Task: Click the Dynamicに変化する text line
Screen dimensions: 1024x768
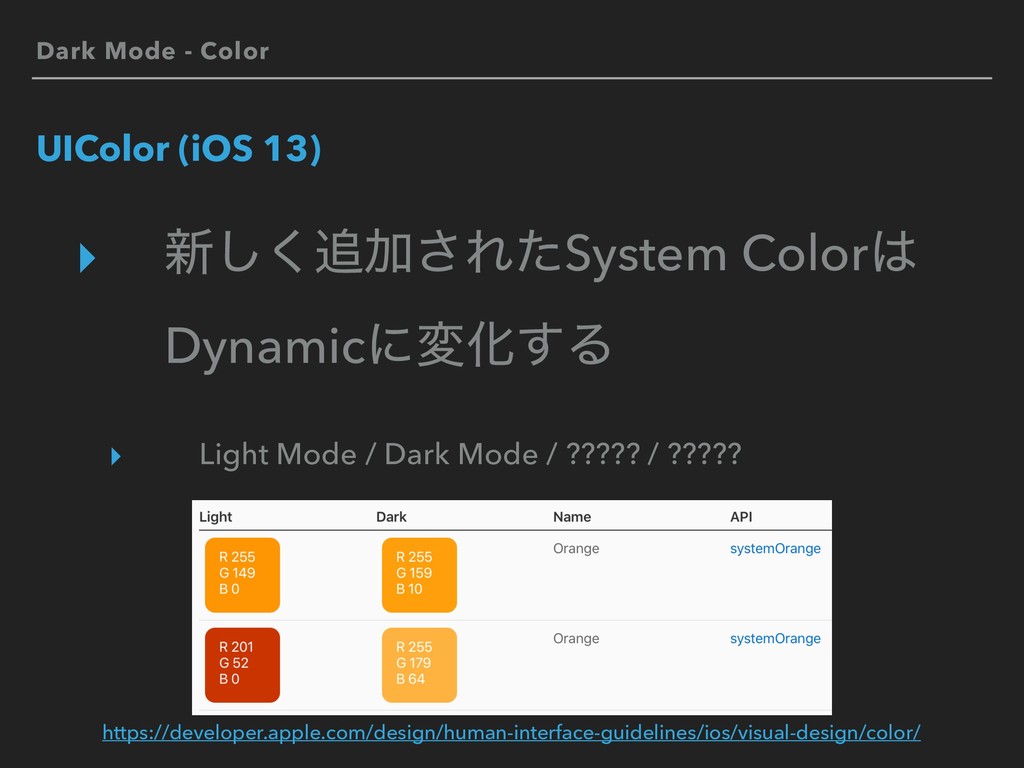Action: click(389, 345)
